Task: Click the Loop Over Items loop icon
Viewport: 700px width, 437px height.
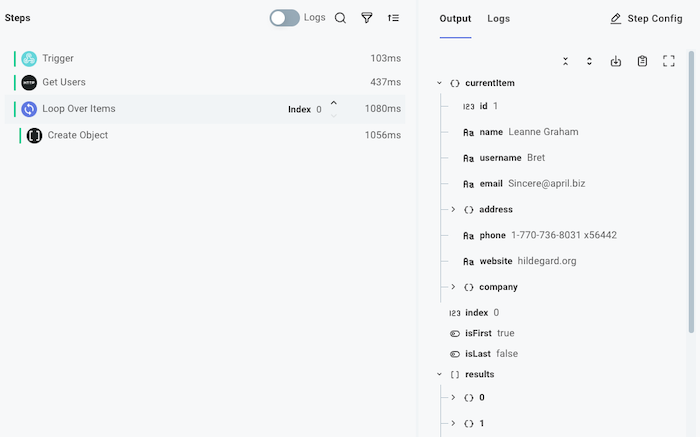Action: (x=29, y=109)
